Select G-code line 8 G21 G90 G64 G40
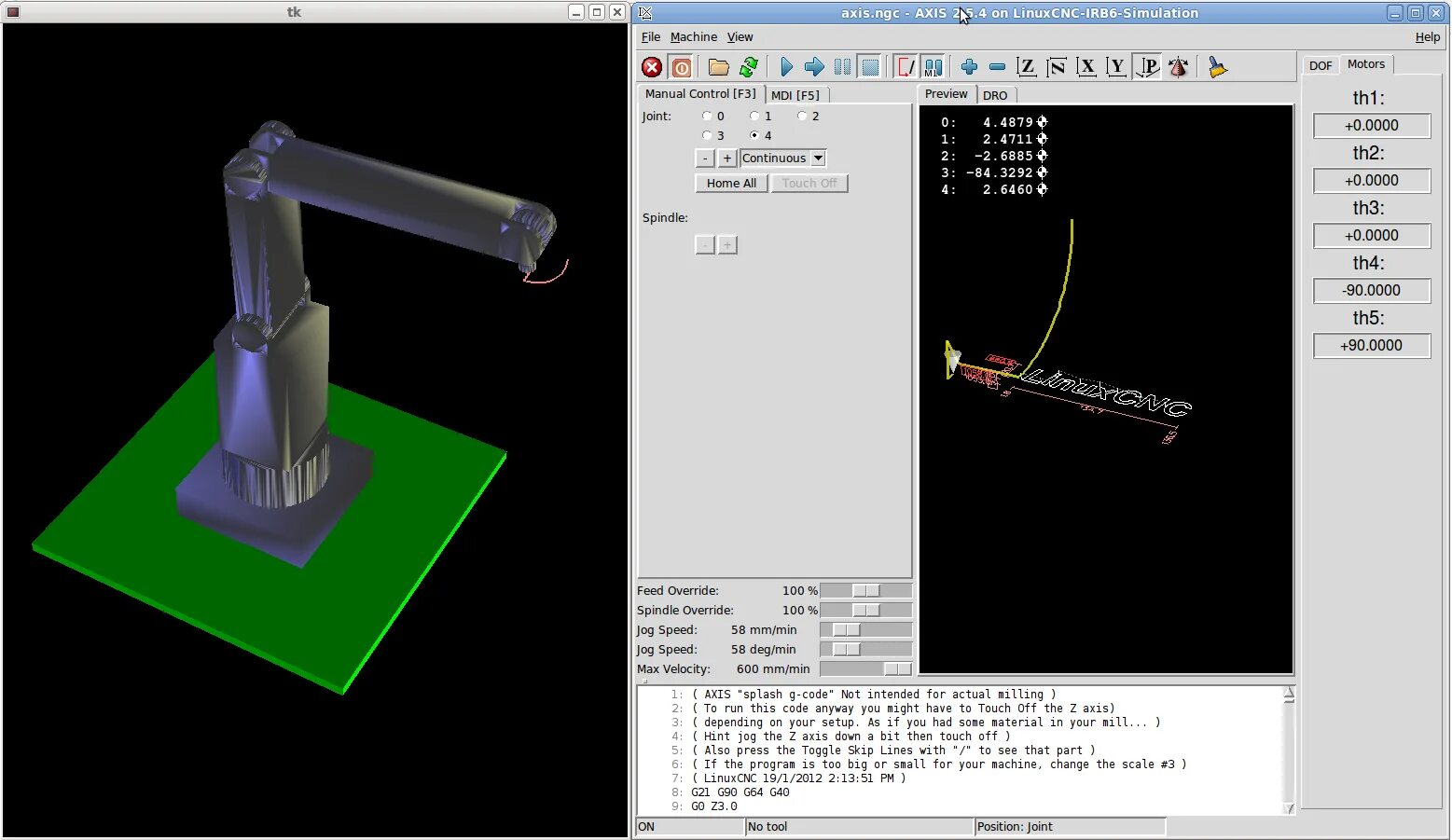 pyautogui.click(x=740, y=792)
